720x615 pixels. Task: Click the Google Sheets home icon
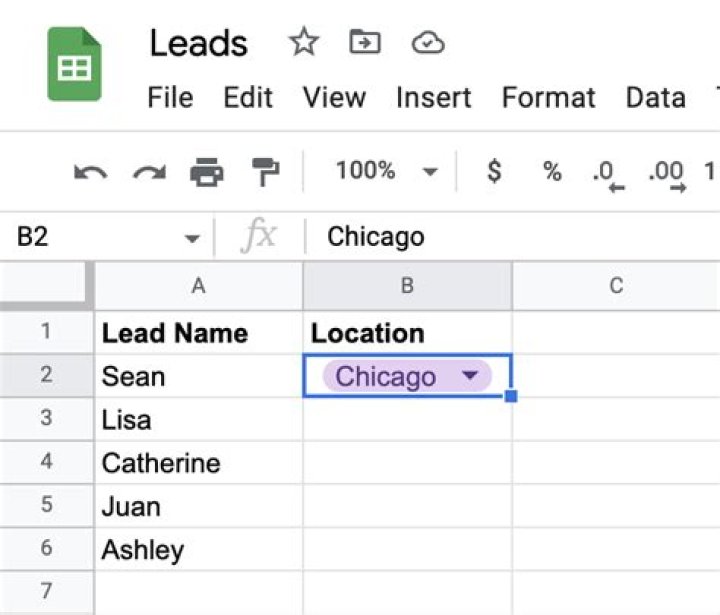point(74,64)
